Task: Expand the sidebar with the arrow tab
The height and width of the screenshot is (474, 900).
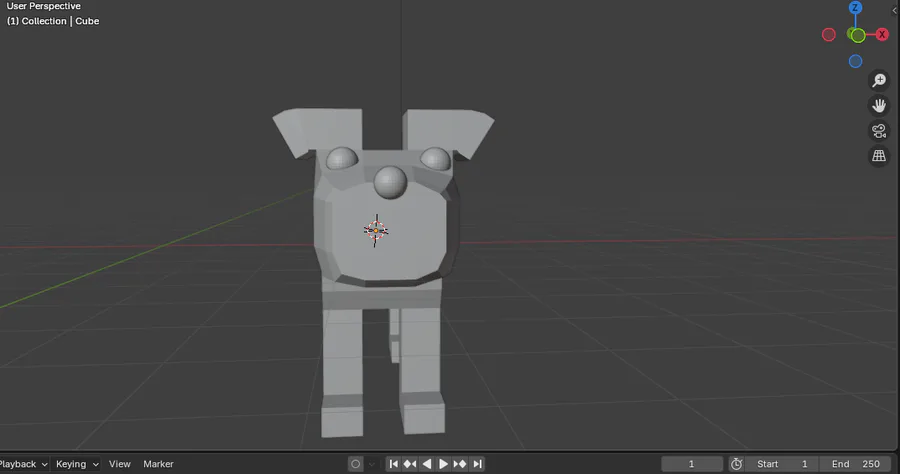Action: (x=895, y=10)
